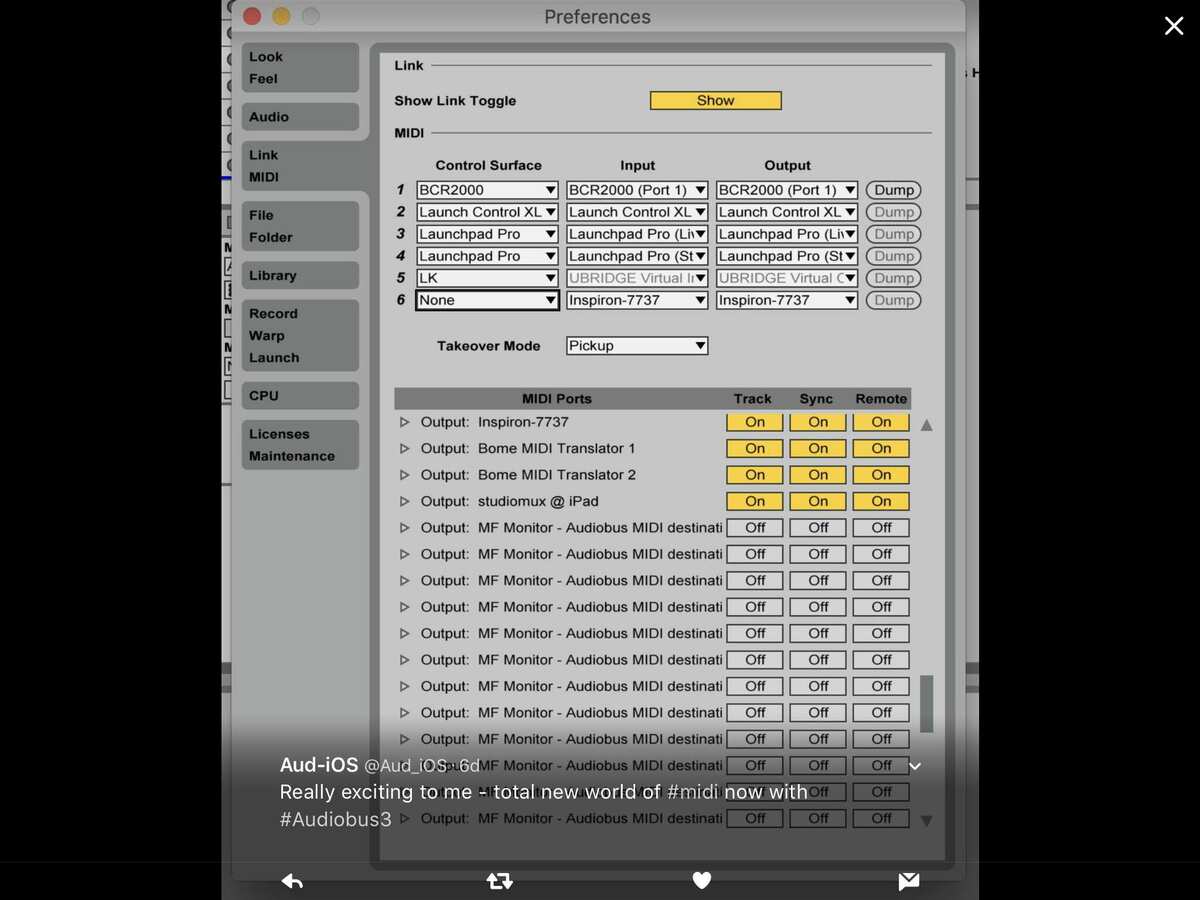Open the Takeover Mode Pickup dropdown
The image size is (1200, 900).
[637, 346]
